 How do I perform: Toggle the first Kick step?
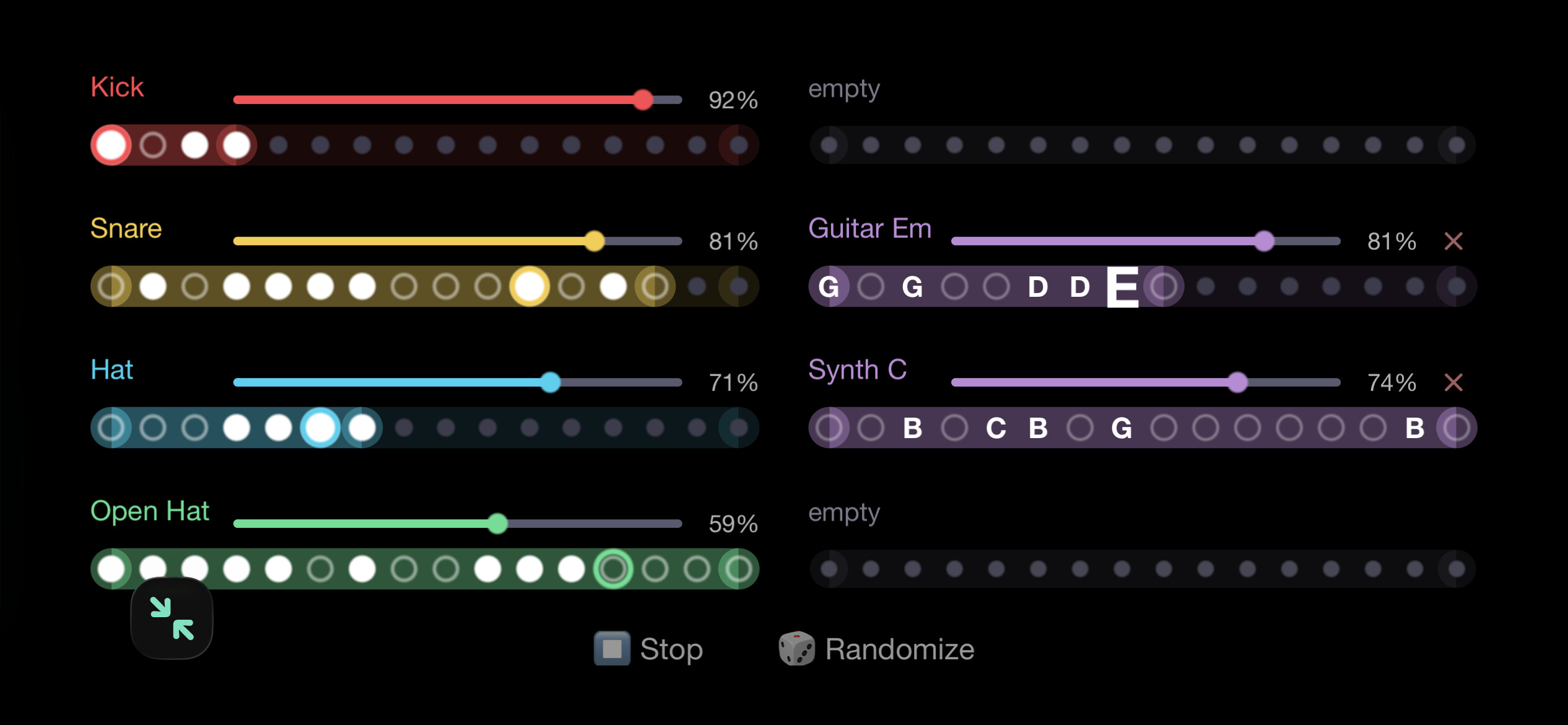(111, 145)
